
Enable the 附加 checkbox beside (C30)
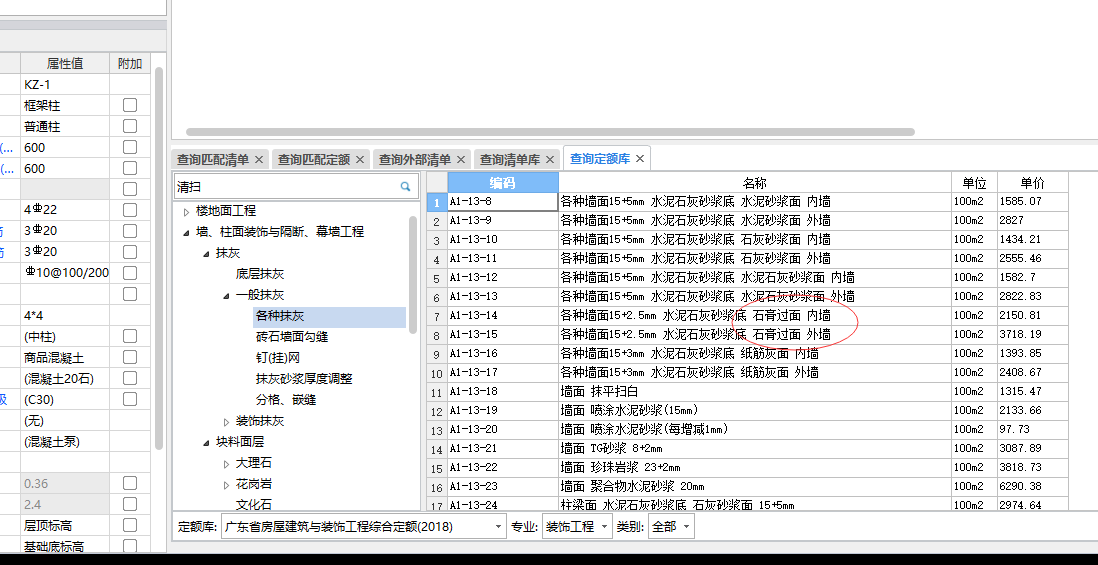[x=130, y=399]
